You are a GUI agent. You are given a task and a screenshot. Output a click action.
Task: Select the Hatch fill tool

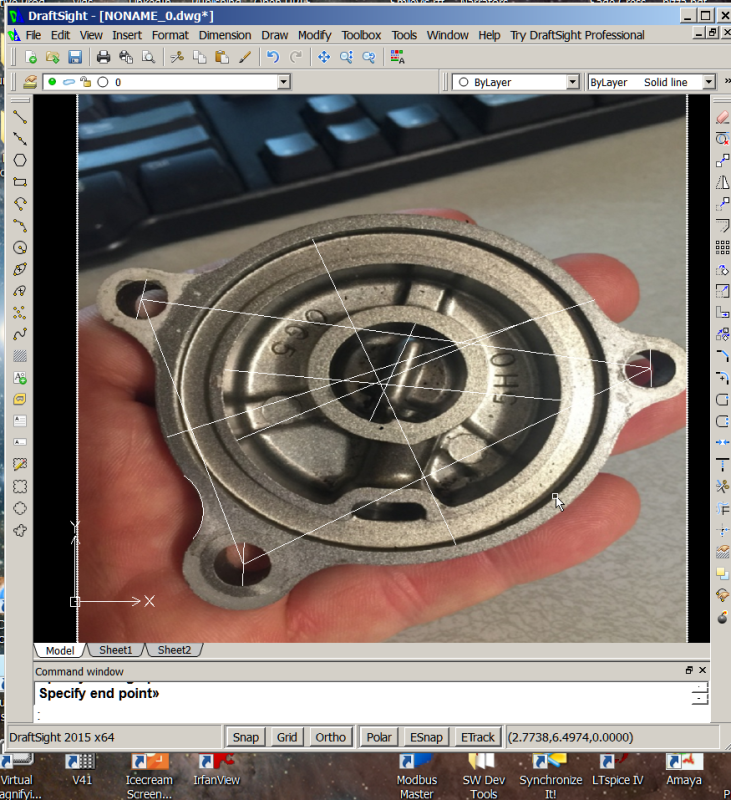20,356
